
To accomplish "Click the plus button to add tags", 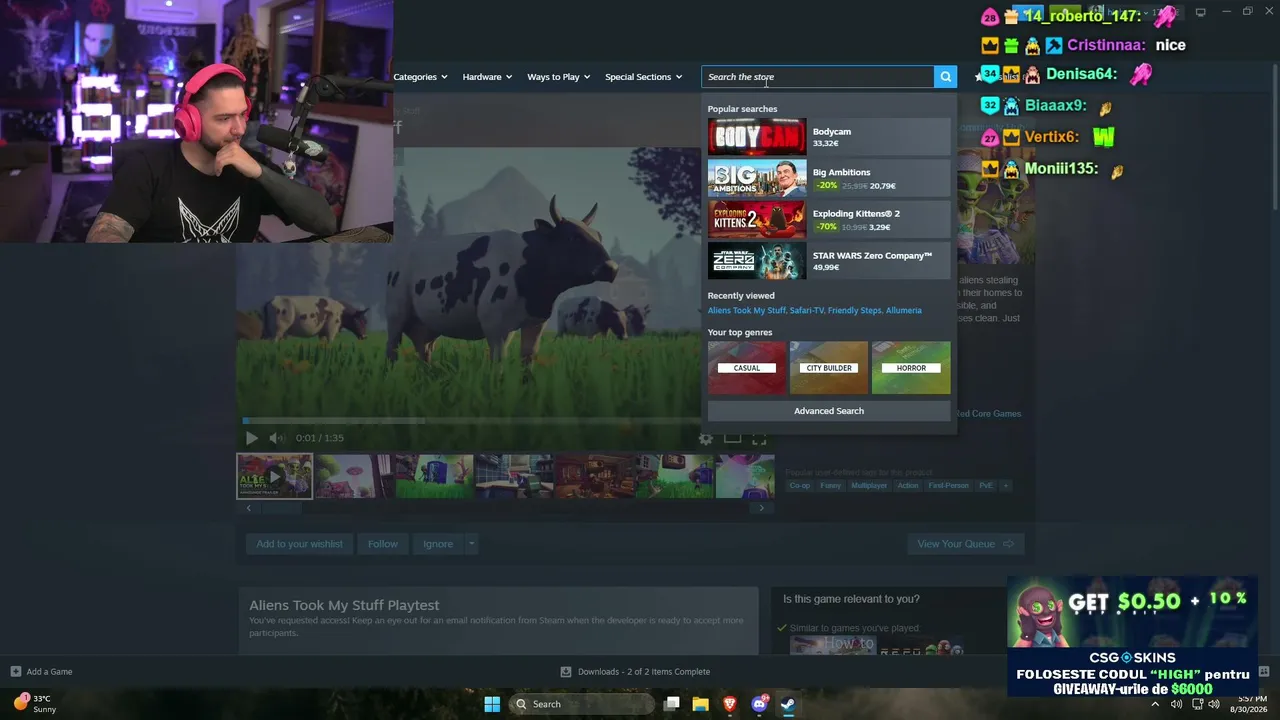I will (x=1005, y=486).
